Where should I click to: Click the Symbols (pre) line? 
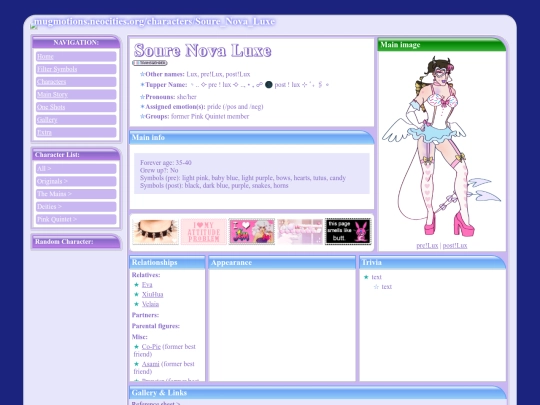click(x=243, y=178)
